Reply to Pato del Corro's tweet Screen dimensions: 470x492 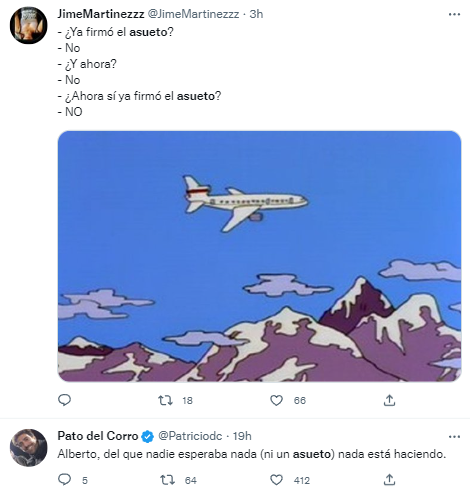(x=64, y=480)
